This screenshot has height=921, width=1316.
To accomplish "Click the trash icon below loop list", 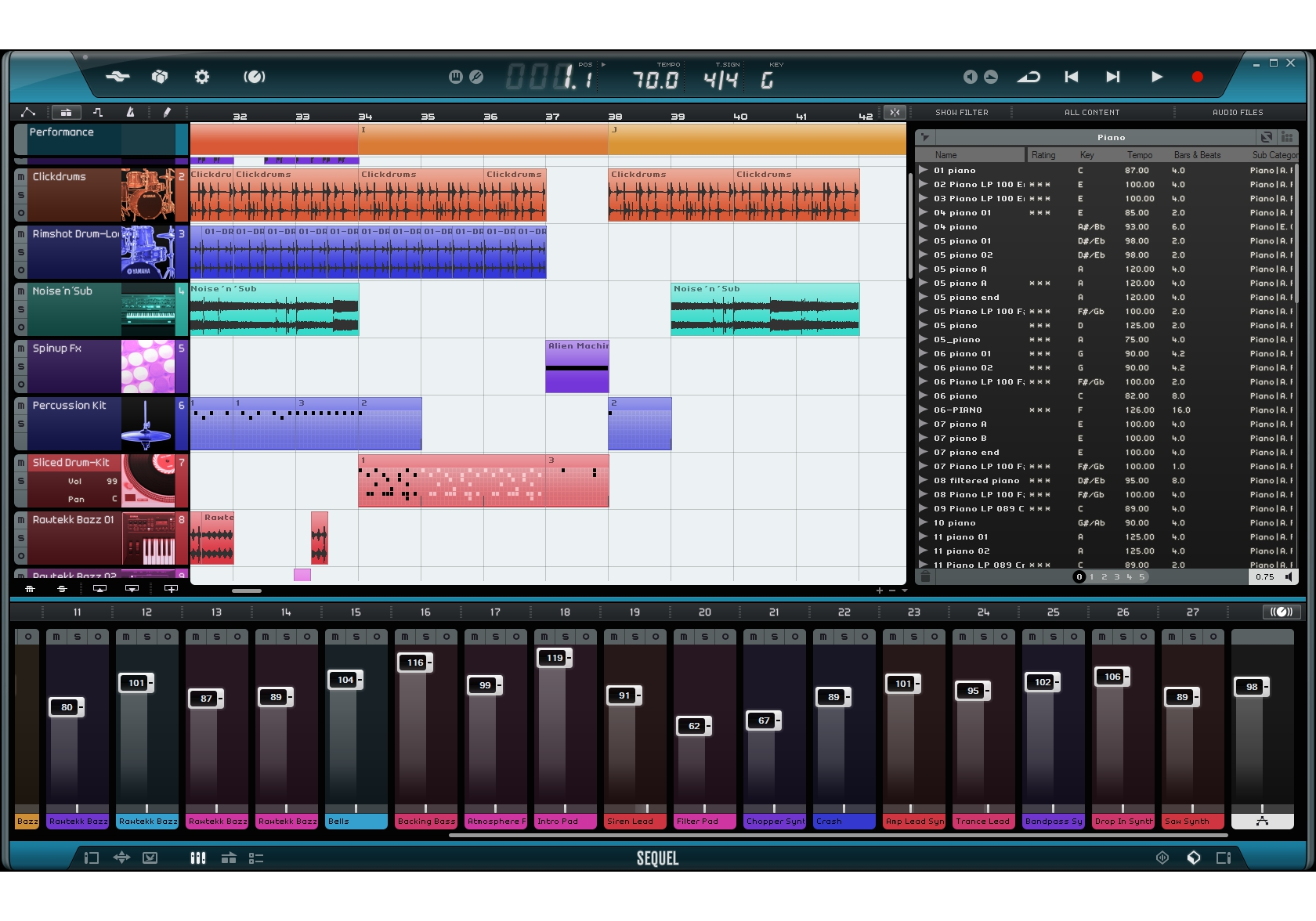I will [x=925, y=577].
